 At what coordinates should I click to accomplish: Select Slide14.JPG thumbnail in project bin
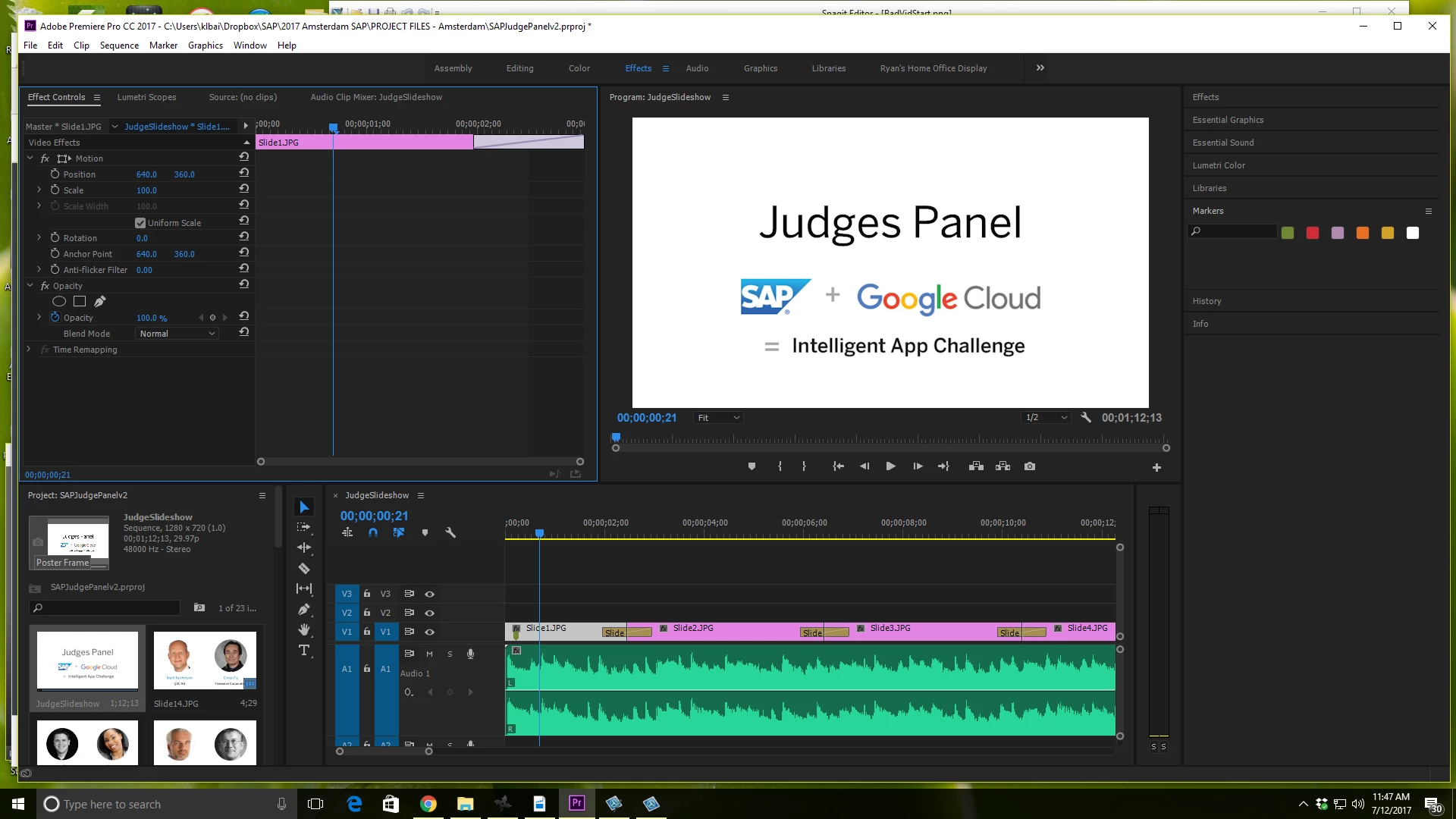pos(205,661)
